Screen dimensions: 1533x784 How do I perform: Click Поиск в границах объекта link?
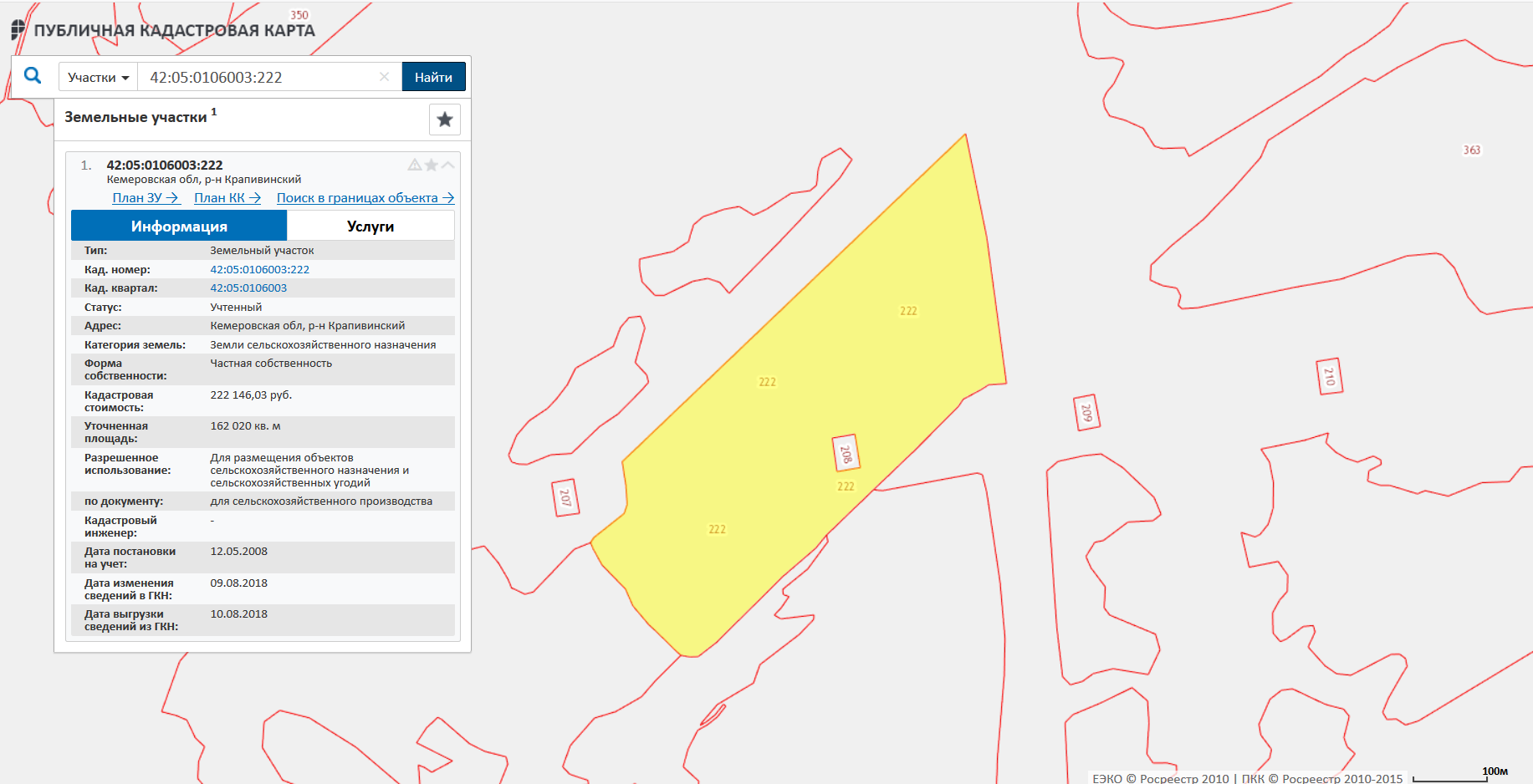point(365,198)
